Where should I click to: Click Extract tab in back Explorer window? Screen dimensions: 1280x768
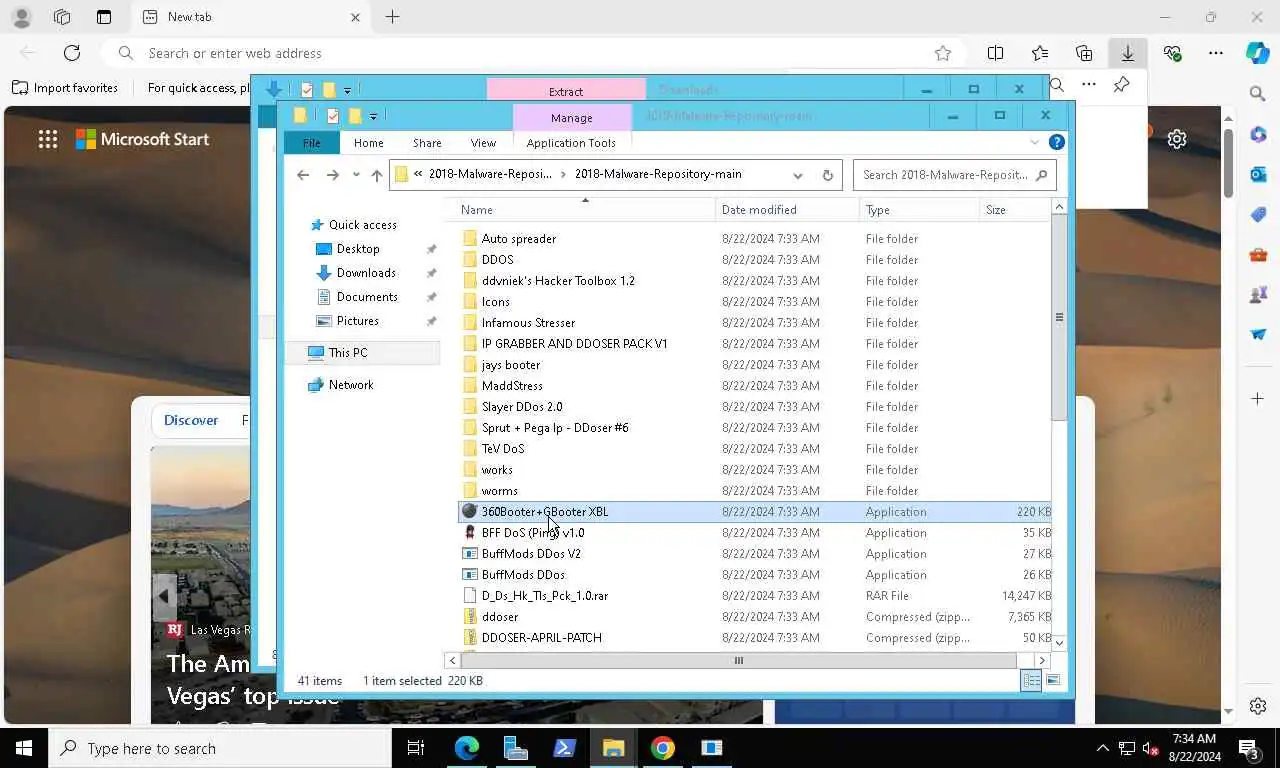pyautogui.click(x=566, y=91)
